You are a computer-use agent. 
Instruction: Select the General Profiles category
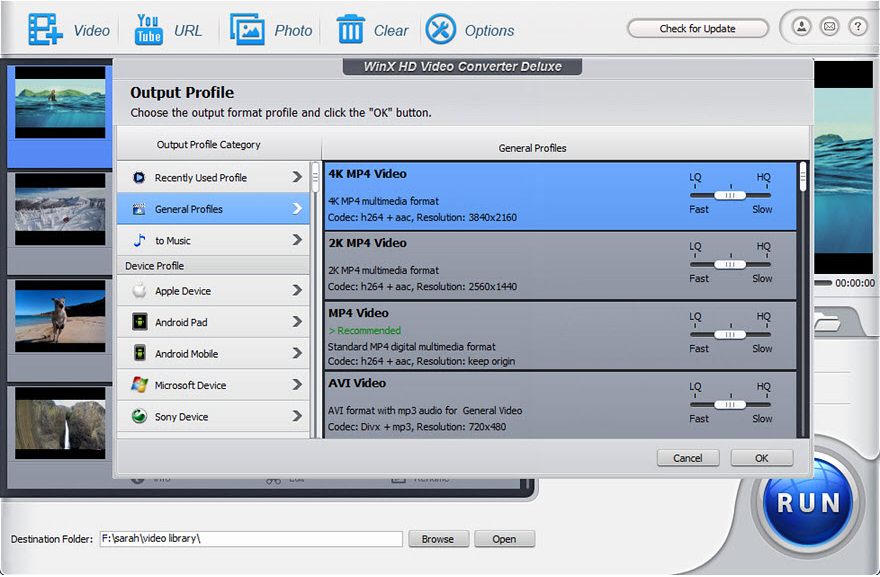click(213, 209)
